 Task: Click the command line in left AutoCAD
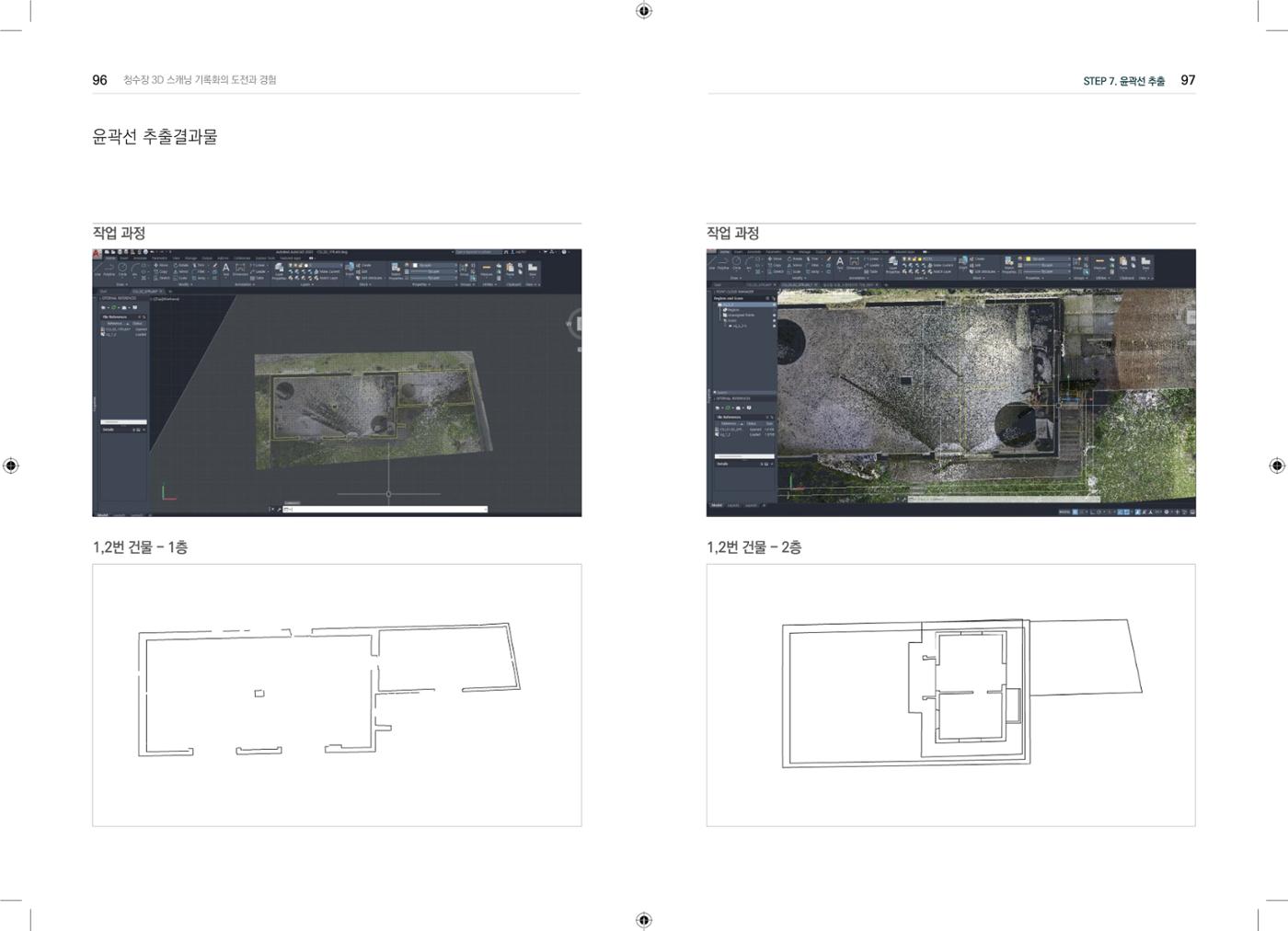(x=385, y=509)
